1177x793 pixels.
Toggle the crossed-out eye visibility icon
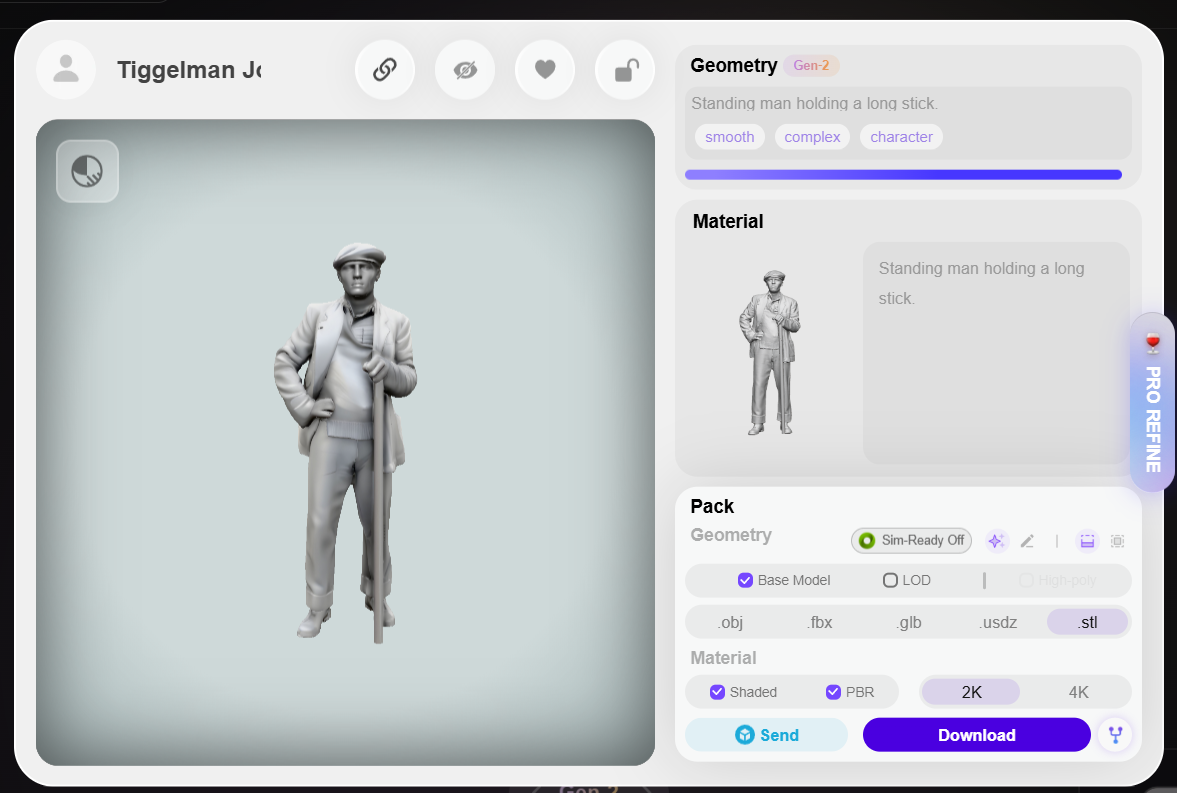point(465,70)
